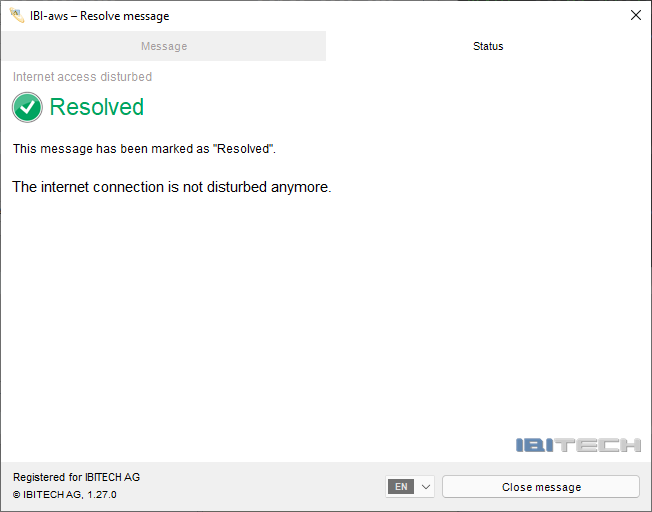The width and height of the screenshot is (652, 512).
Task: Click the green Resolved checkmark icon
Action: point(27,107)
